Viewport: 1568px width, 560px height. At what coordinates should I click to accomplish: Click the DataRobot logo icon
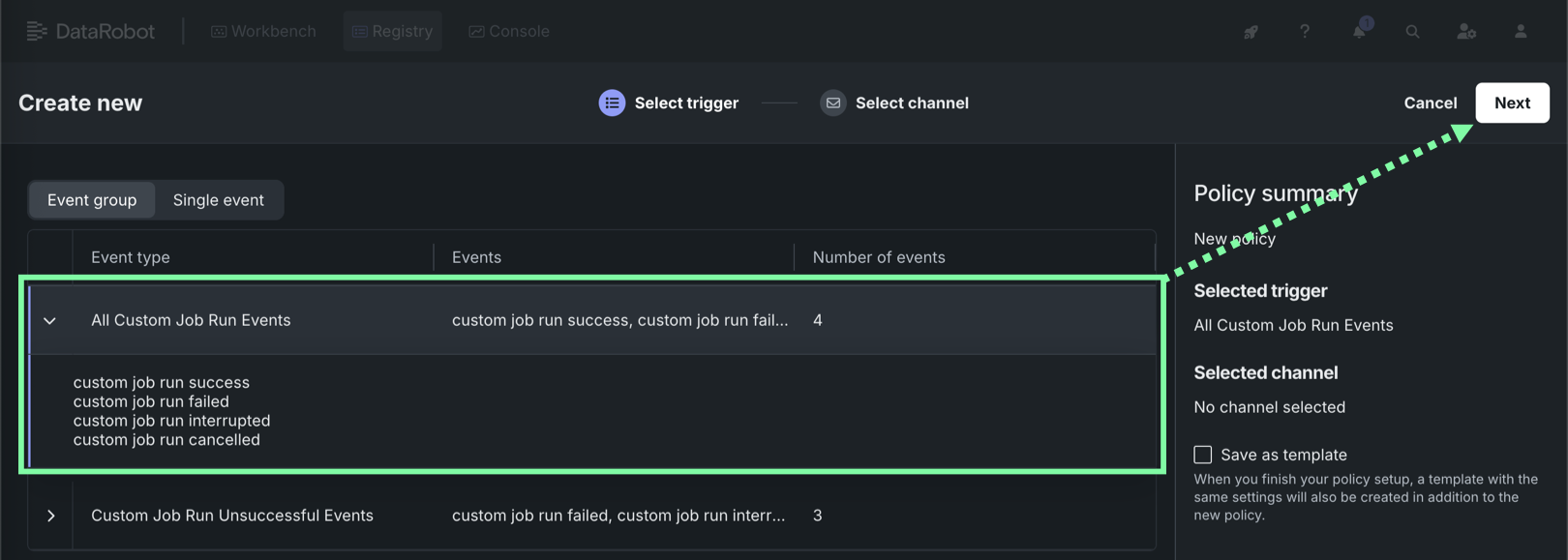point(37,31)
